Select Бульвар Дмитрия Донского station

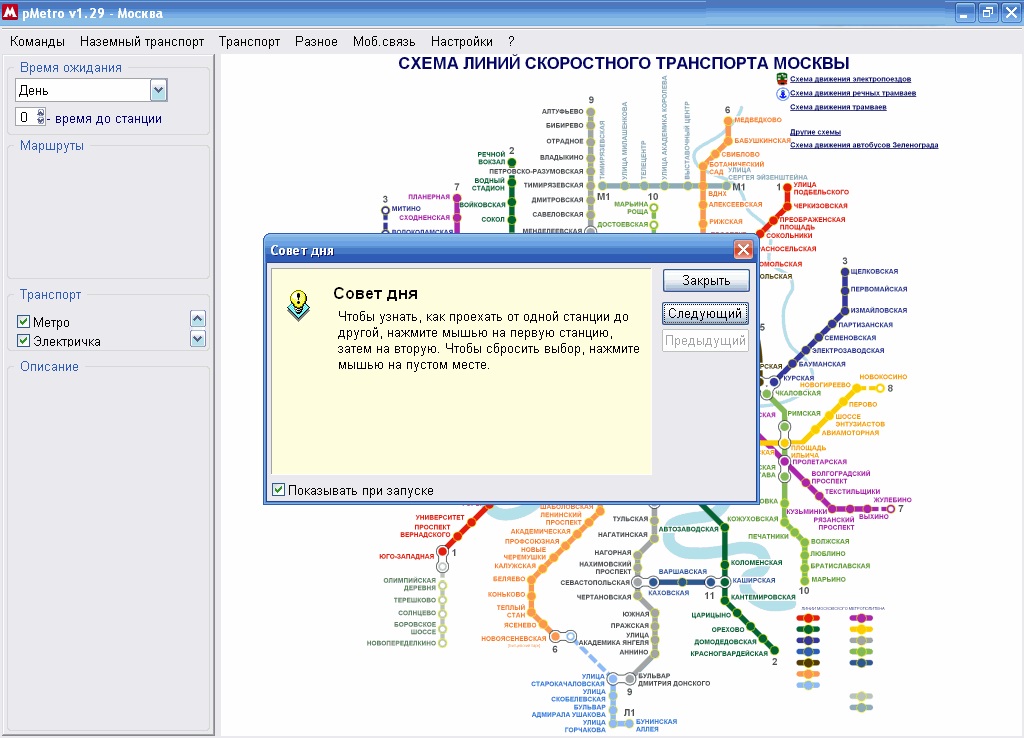(x=630, y=679)
